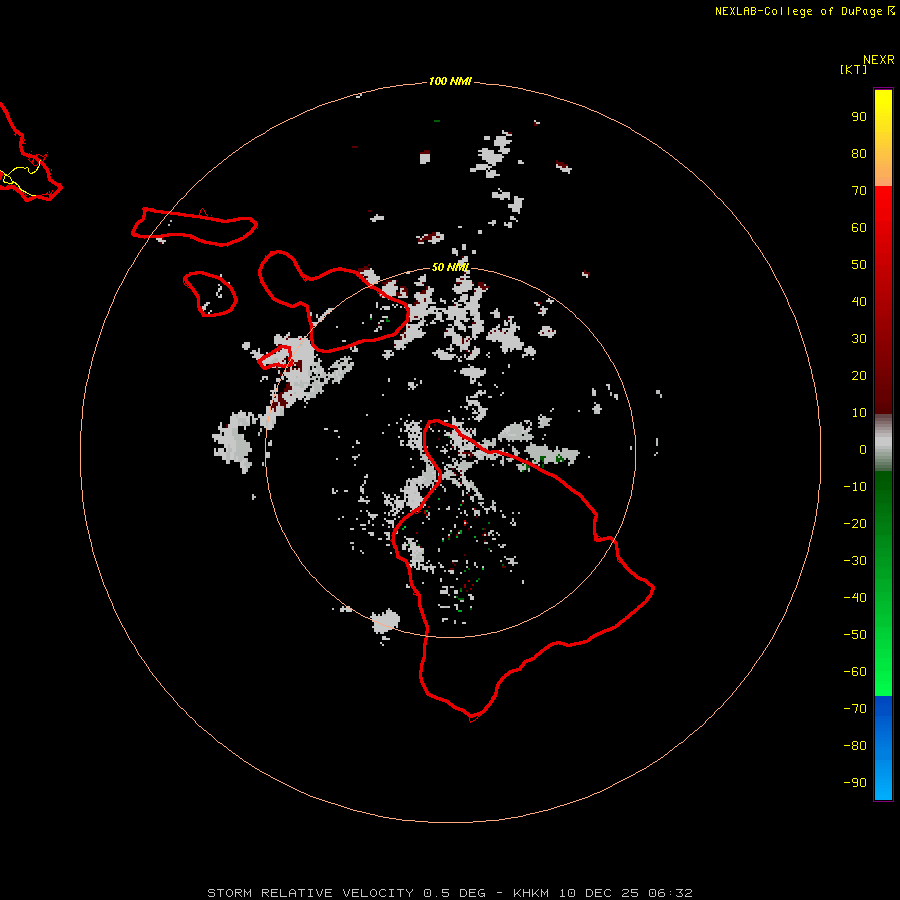Click the -70 value on velocity scale
900x900 pixels.
[x=855, y=709]
